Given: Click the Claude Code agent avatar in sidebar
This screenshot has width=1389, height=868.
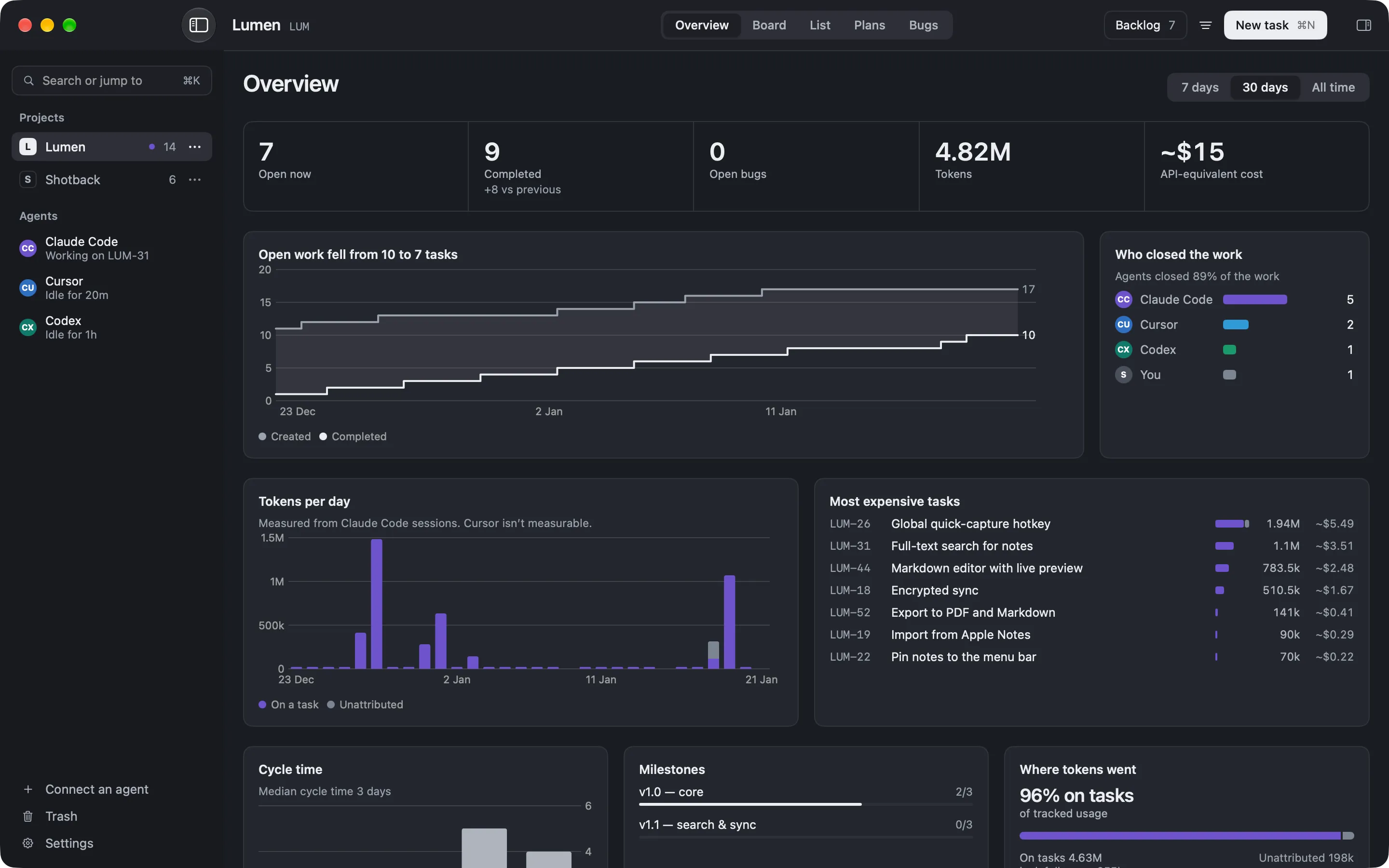Looking at the screenshot, I should coord(27,248).
